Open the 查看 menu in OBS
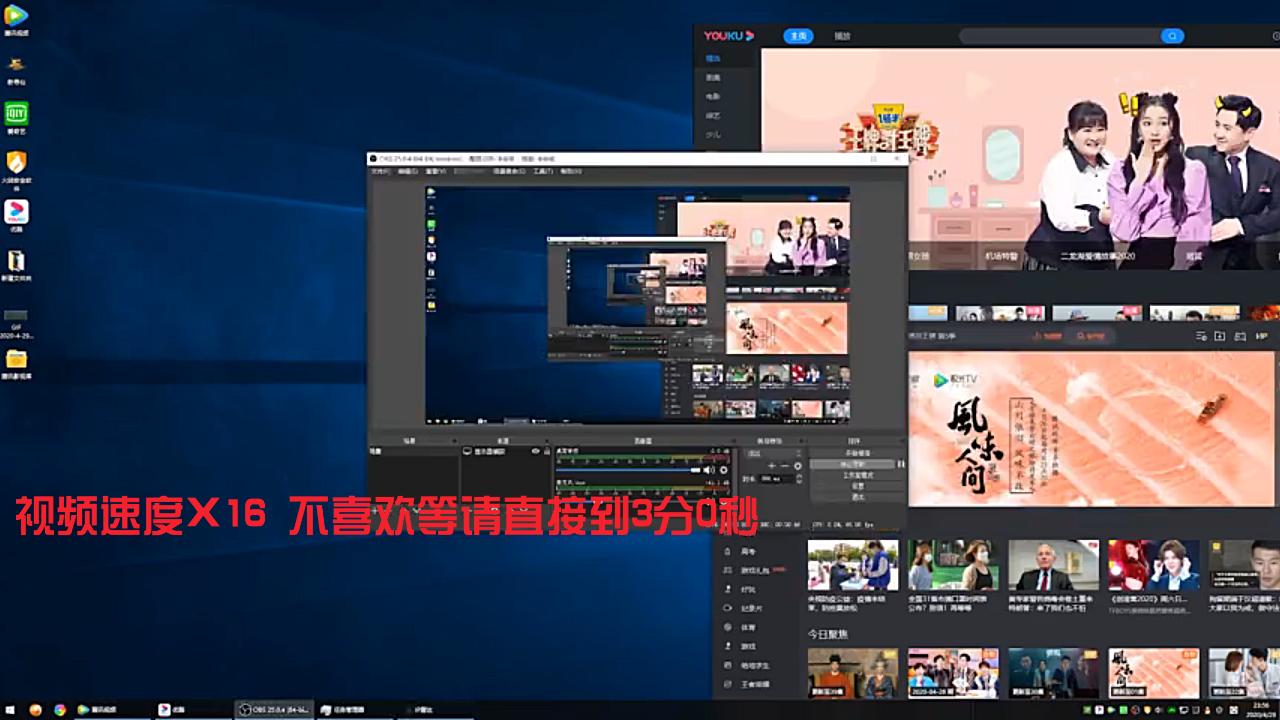Screen dimensions: 1280x720 point(435,171)
